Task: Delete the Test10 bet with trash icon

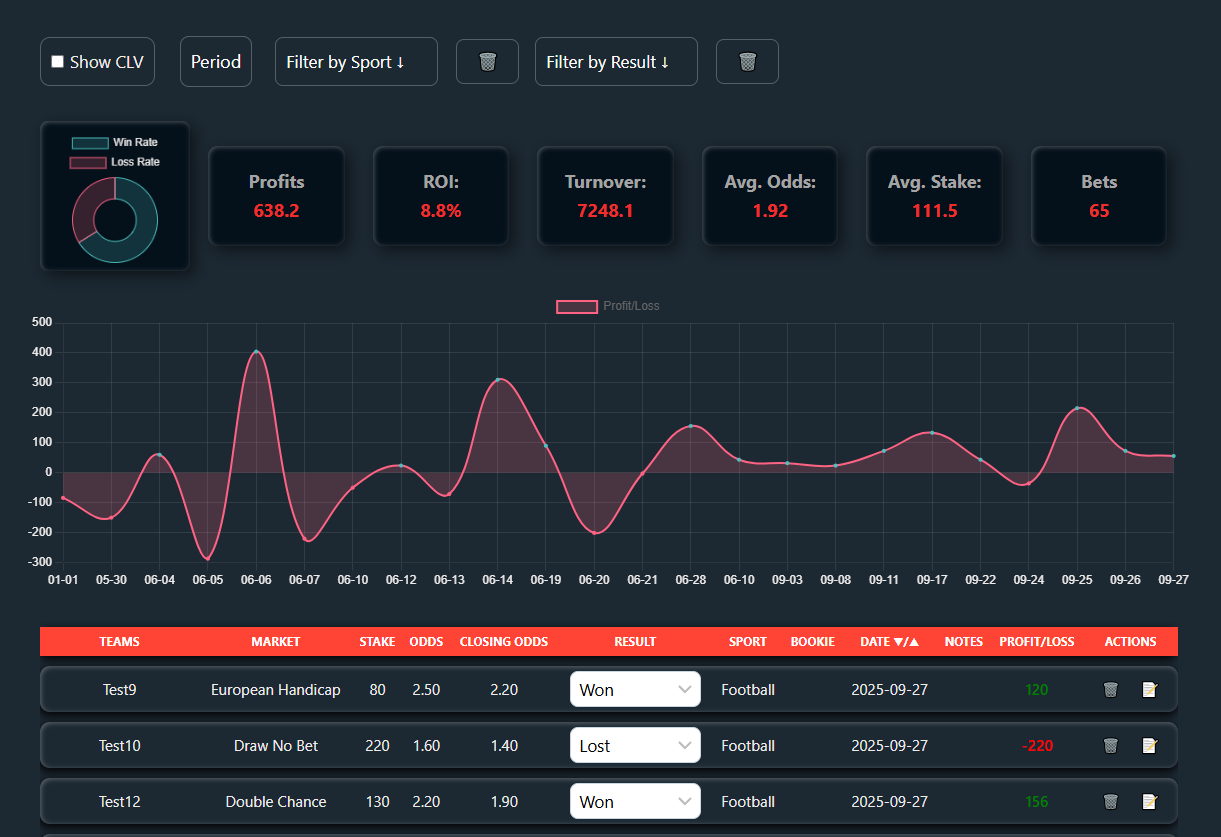Action: point(1110,746)
